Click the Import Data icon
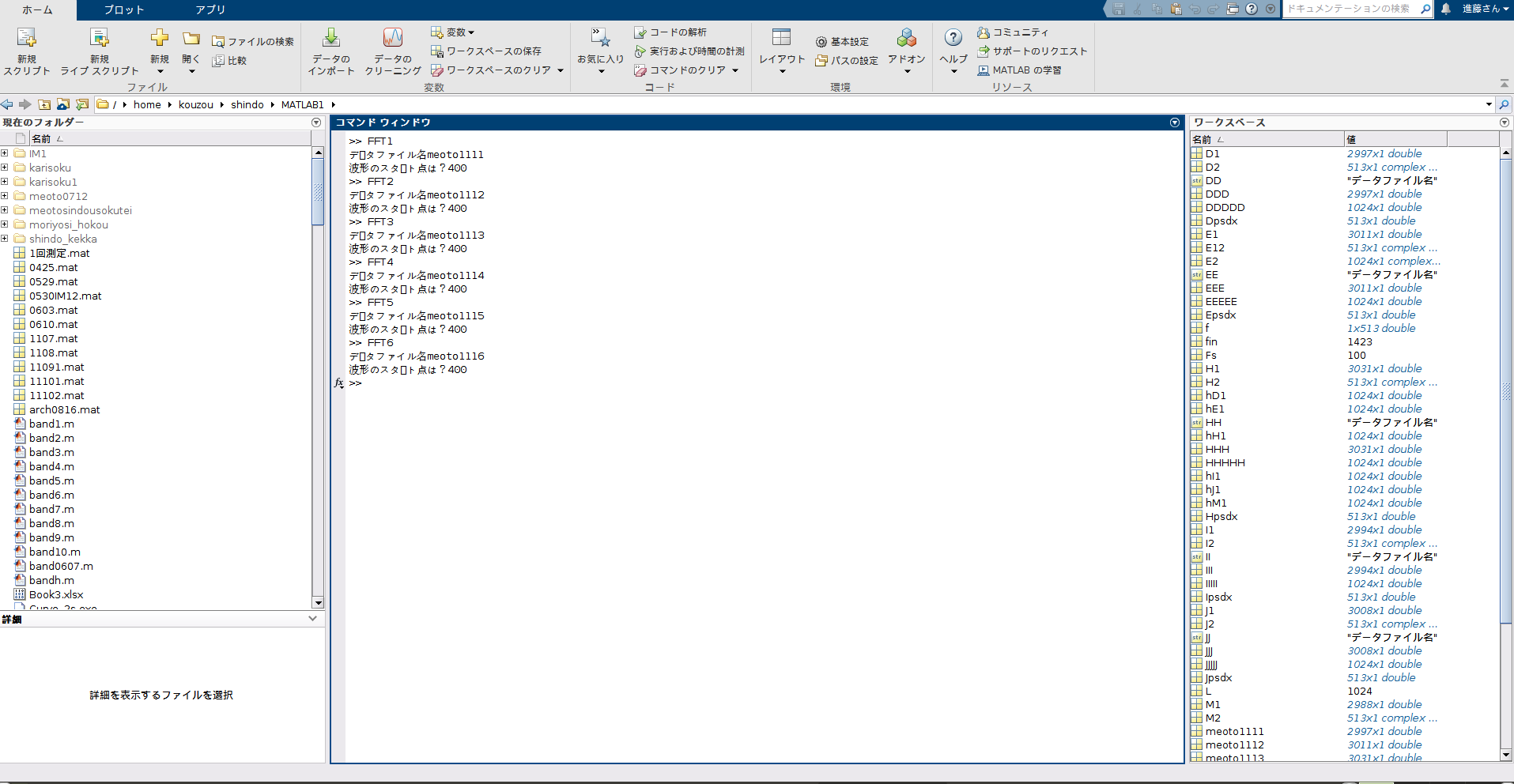This screenshot has width=1514, height=784. (331, 38)
